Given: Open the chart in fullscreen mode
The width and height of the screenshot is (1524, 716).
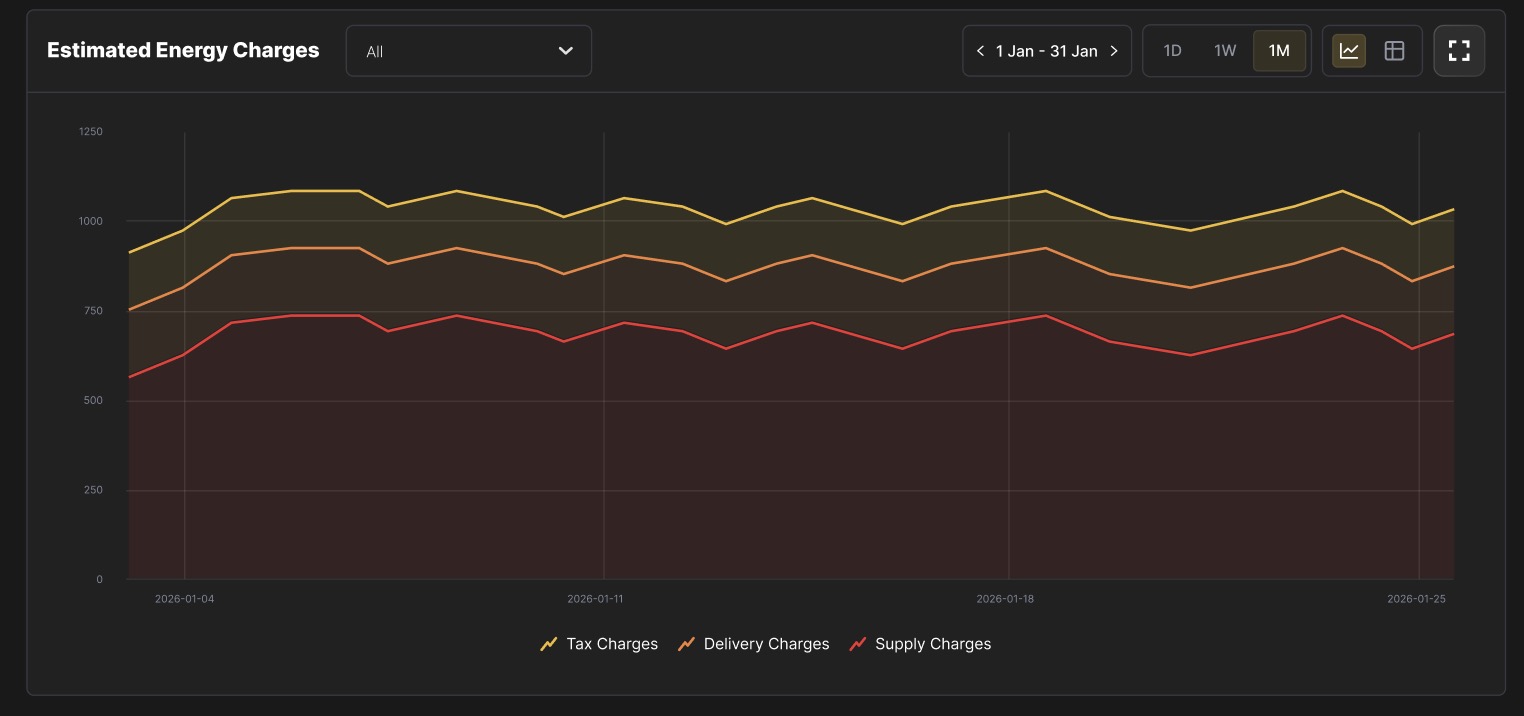Looking at the screenshot, I should 1459,51.
